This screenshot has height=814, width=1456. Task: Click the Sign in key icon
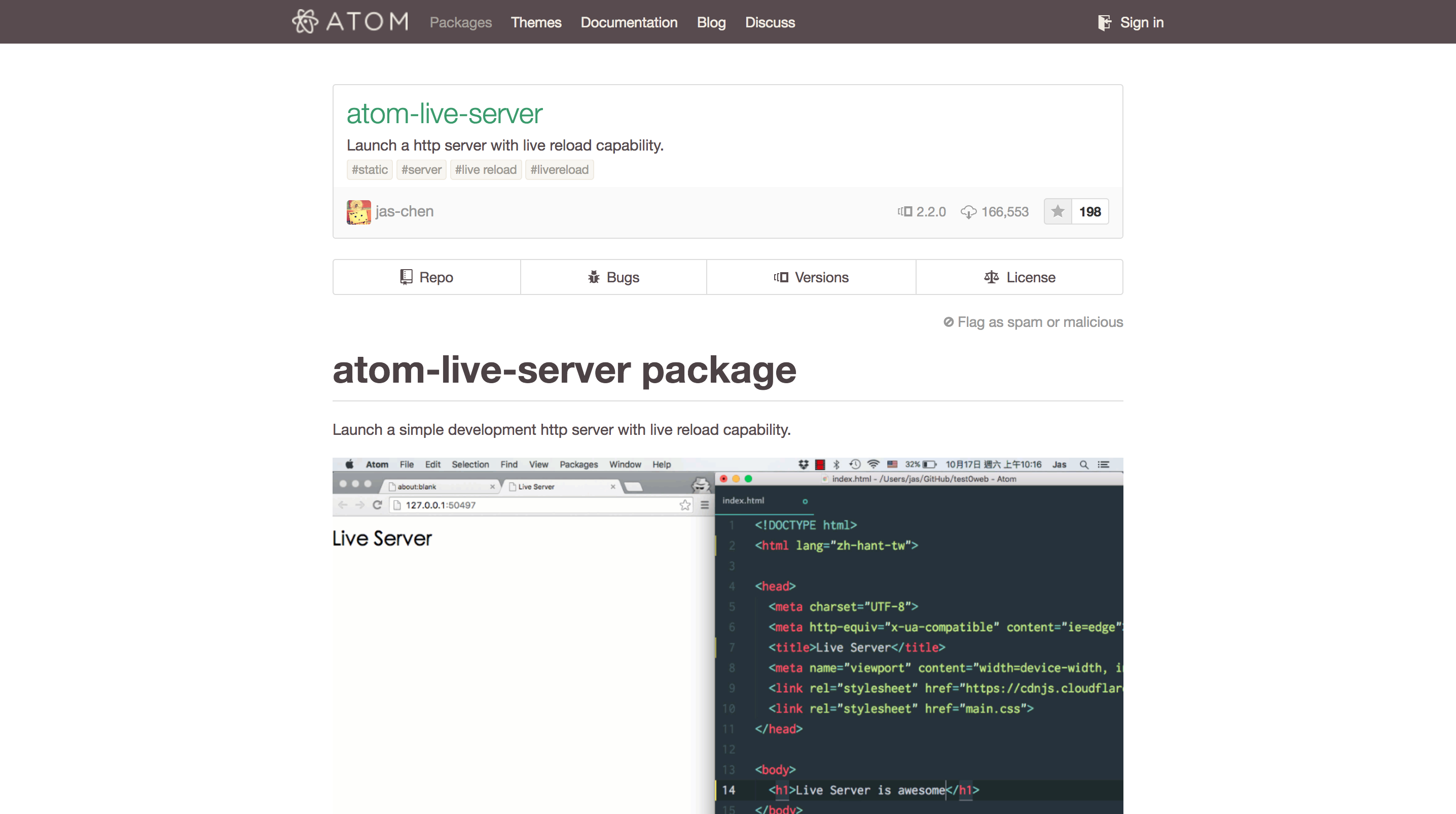click(x=1105, y=22)
